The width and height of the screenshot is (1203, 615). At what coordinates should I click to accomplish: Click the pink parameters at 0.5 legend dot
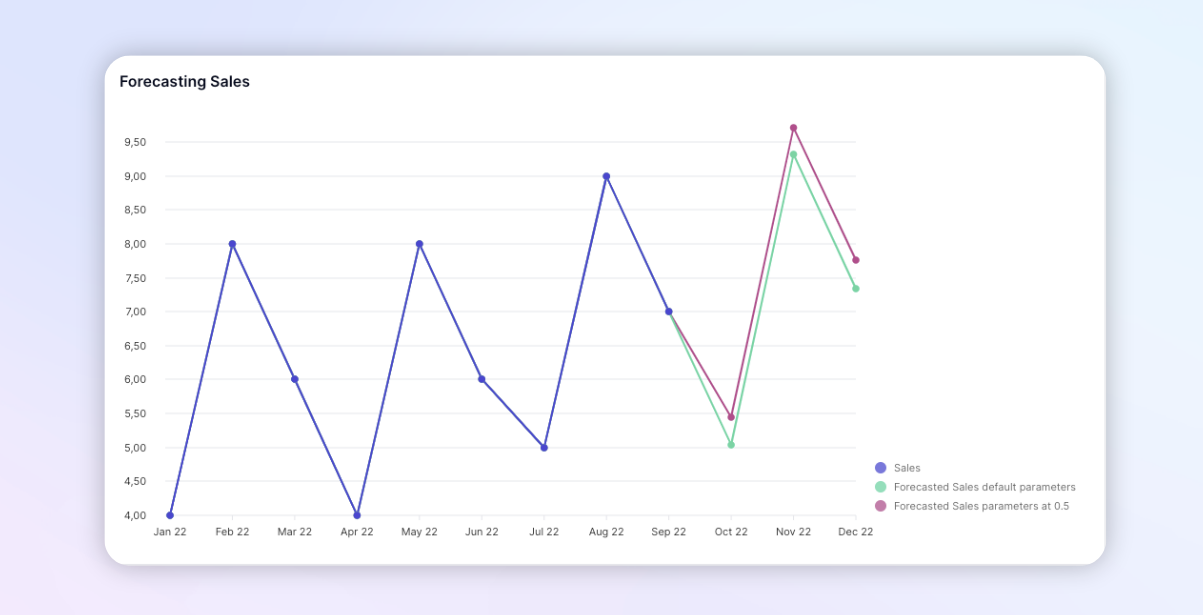coord(881,506)
